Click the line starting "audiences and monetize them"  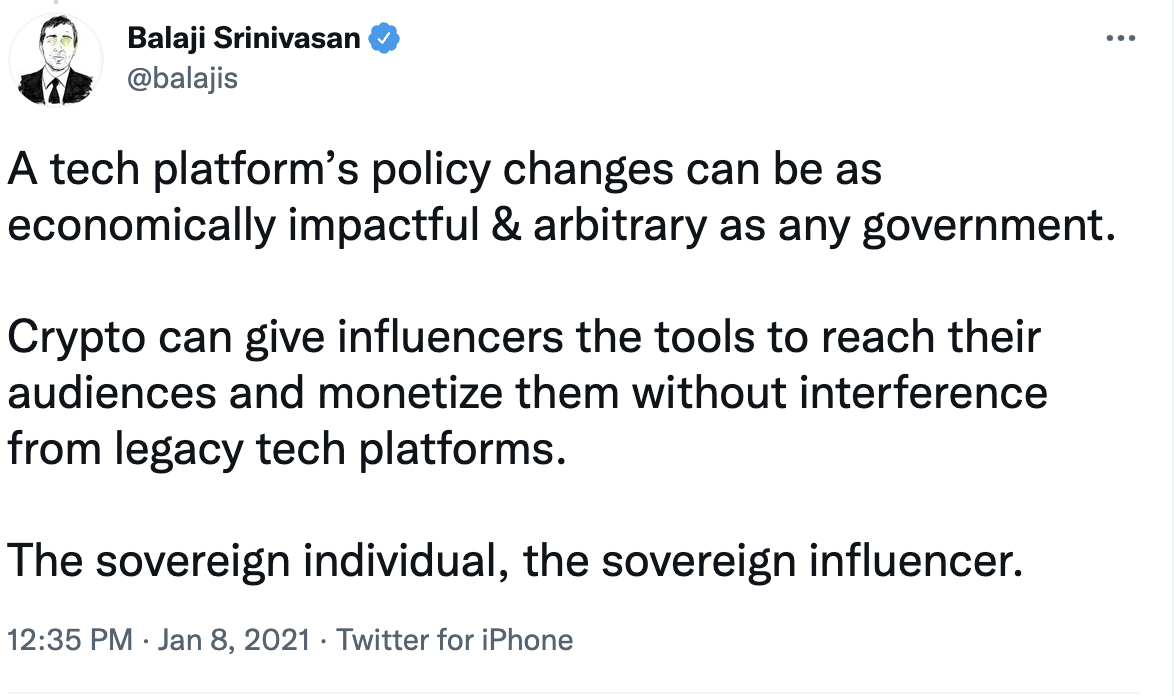point(527,393)
